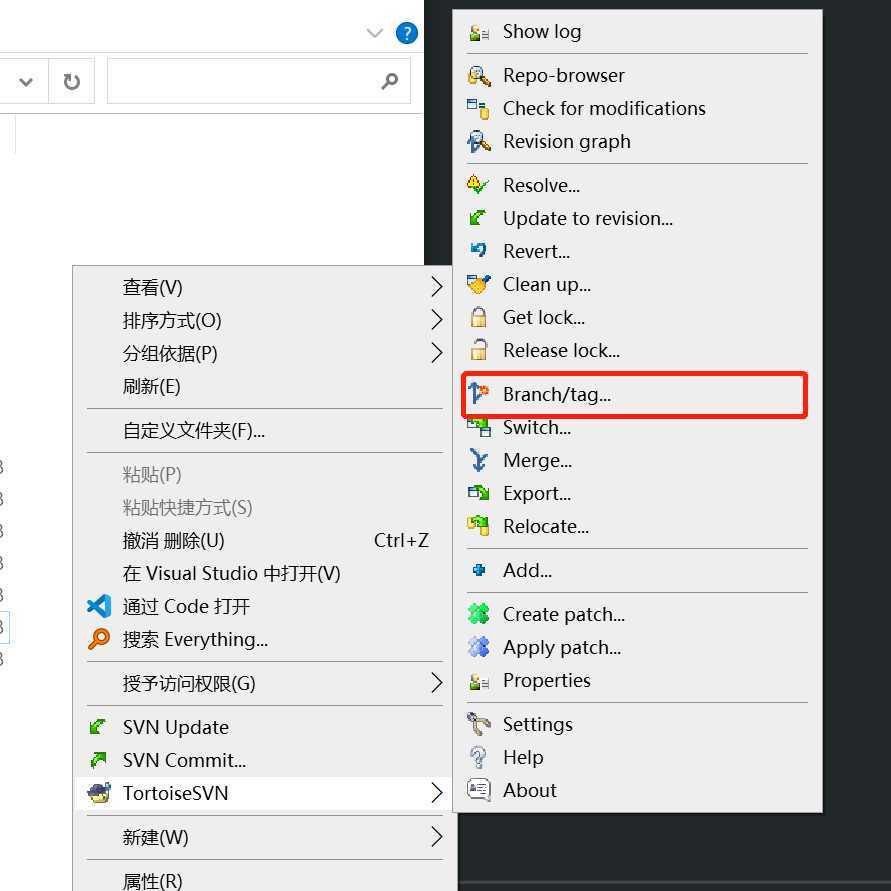Click the Create patch puzzle icon
Viewport: 891px width, 891px height.
pyautogui.click(x=478, y=614)
